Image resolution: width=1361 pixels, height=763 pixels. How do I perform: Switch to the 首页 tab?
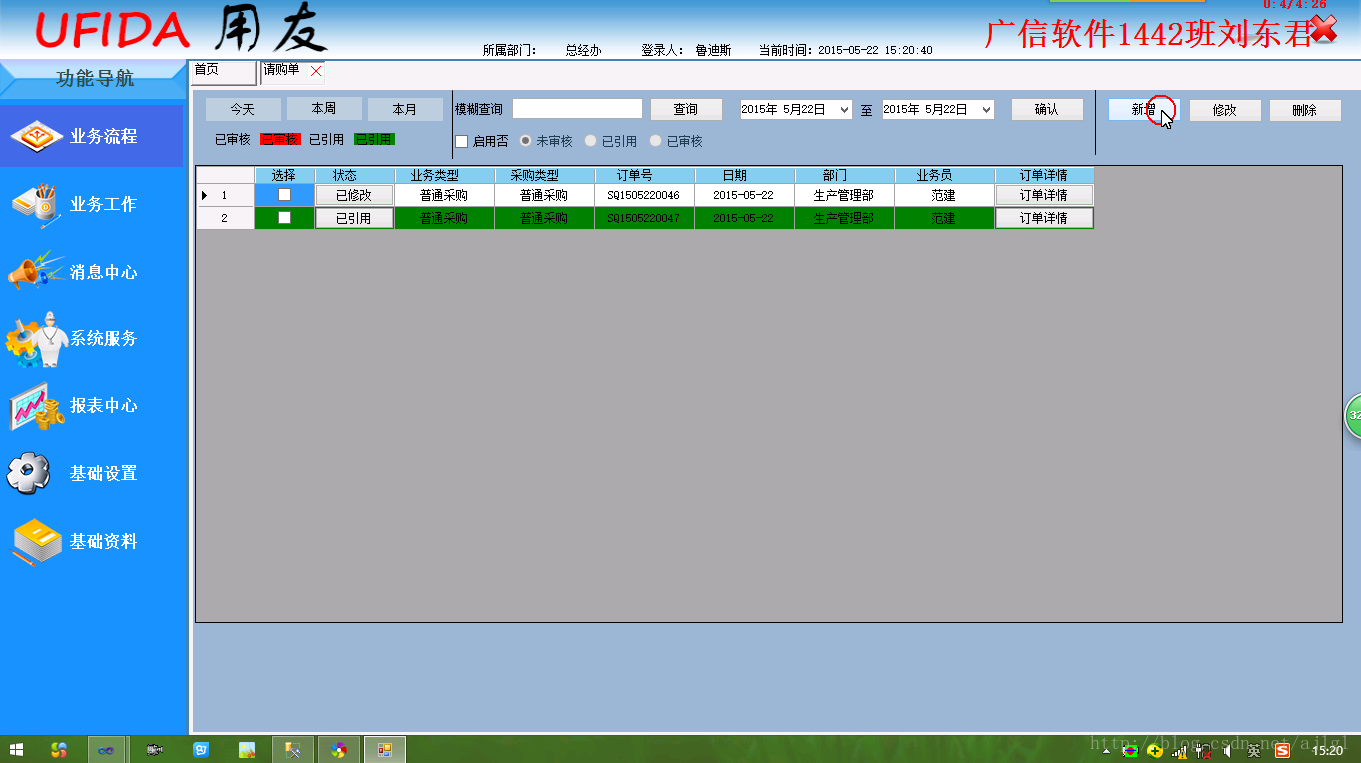pos(223,72)
